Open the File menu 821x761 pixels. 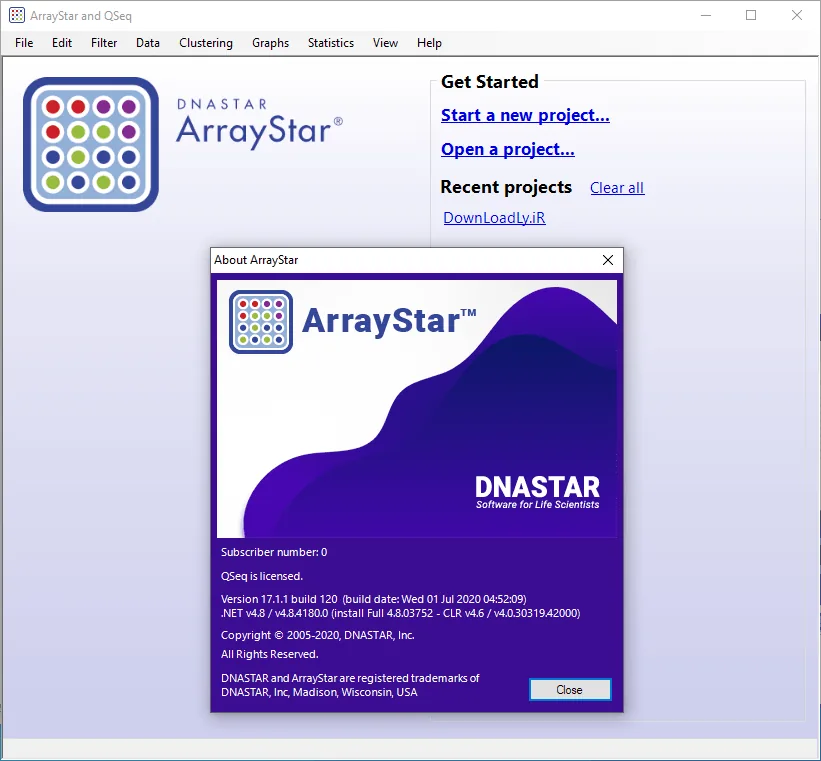24,43
